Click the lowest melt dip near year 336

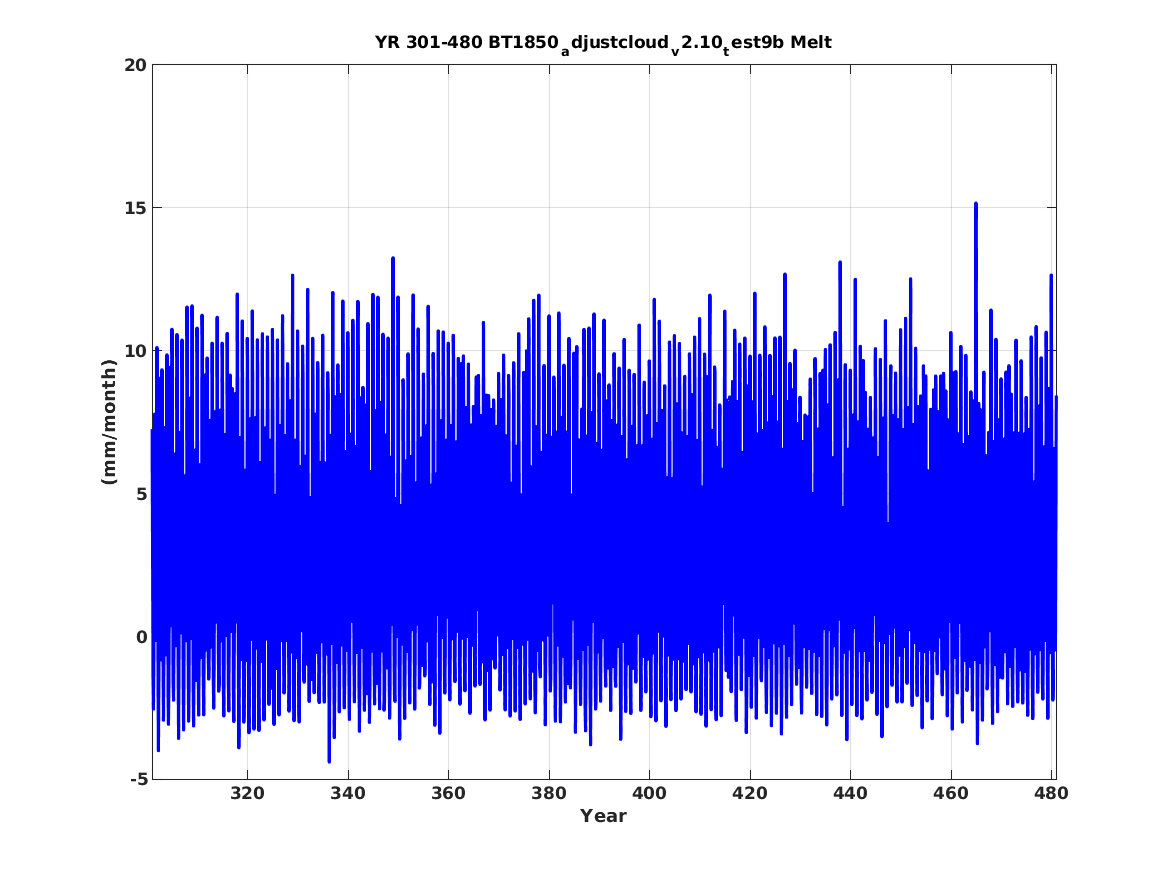click(x=329, y=760)
